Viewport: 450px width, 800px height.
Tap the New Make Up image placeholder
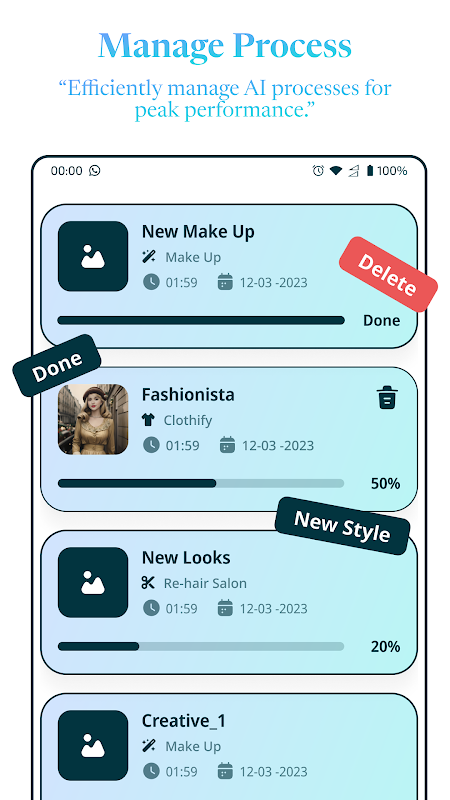tap(93, 256)
